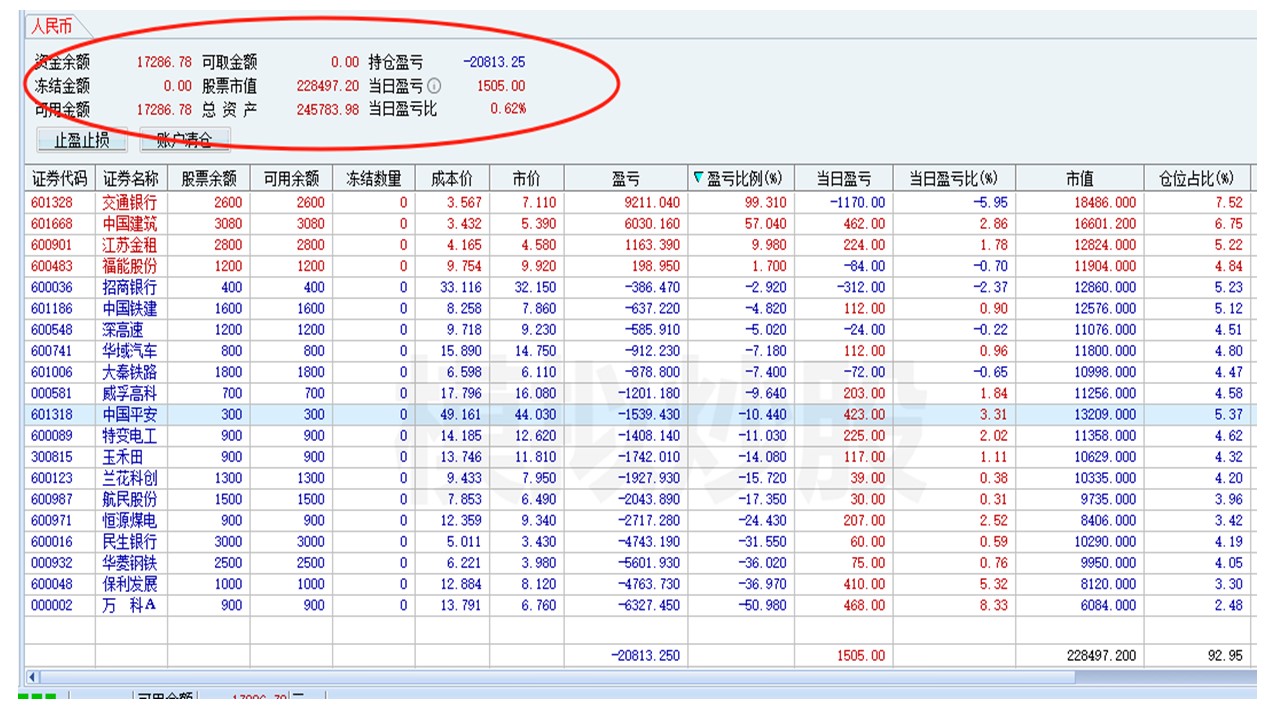Click stock code 600548
Image resolution: width=1280 pixels, height=720 pixels.
(x=52, y=330)
